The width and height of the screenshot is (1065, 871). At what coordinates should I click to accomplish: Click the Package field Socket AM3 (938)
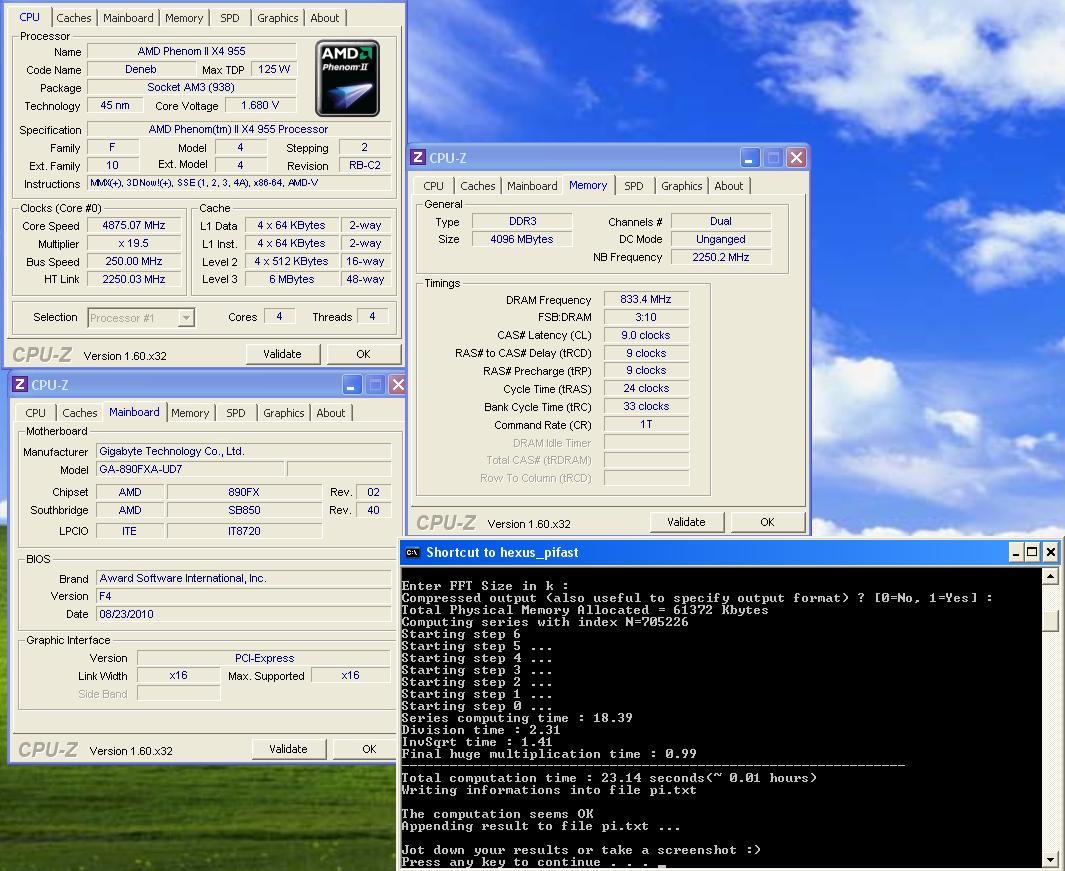tap(192, 87)
